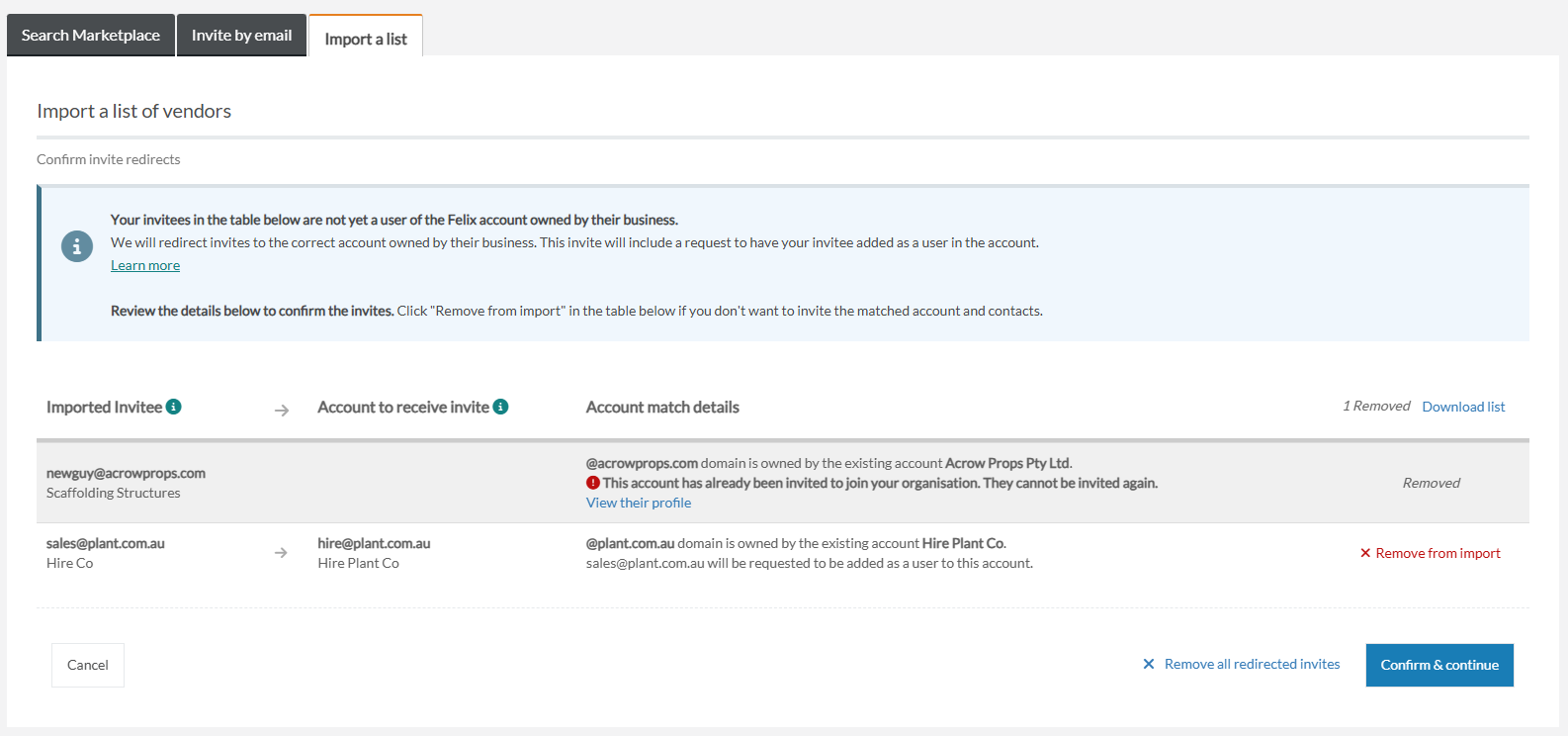Click the info icon beside Account to receive invite

tap(500, 407)
